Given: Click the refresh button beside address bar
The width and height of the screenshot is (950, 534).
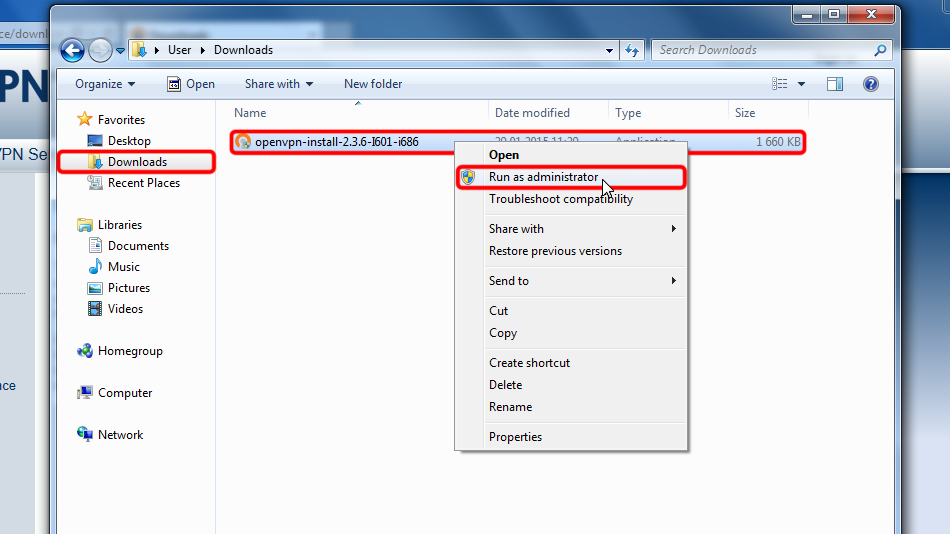Looking at the screenshot, I should [632, 50].
